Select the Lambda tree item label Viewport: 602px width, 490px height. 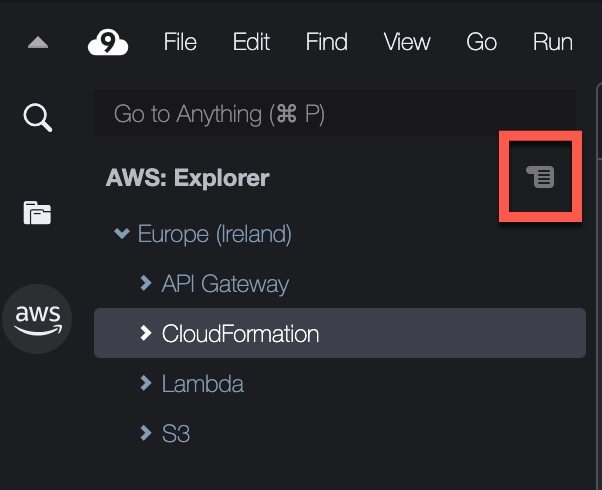202,383
